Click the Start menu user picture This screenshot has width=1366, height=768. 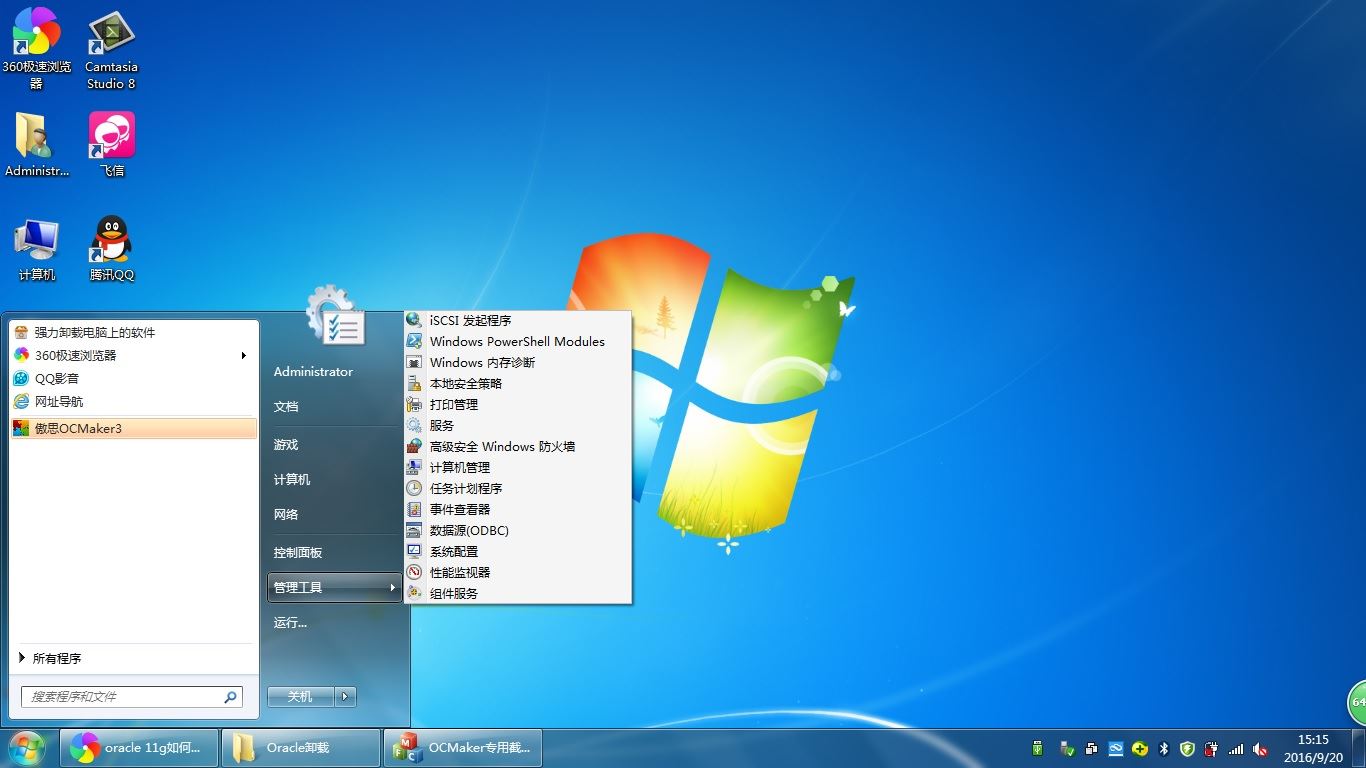point(335,316)
